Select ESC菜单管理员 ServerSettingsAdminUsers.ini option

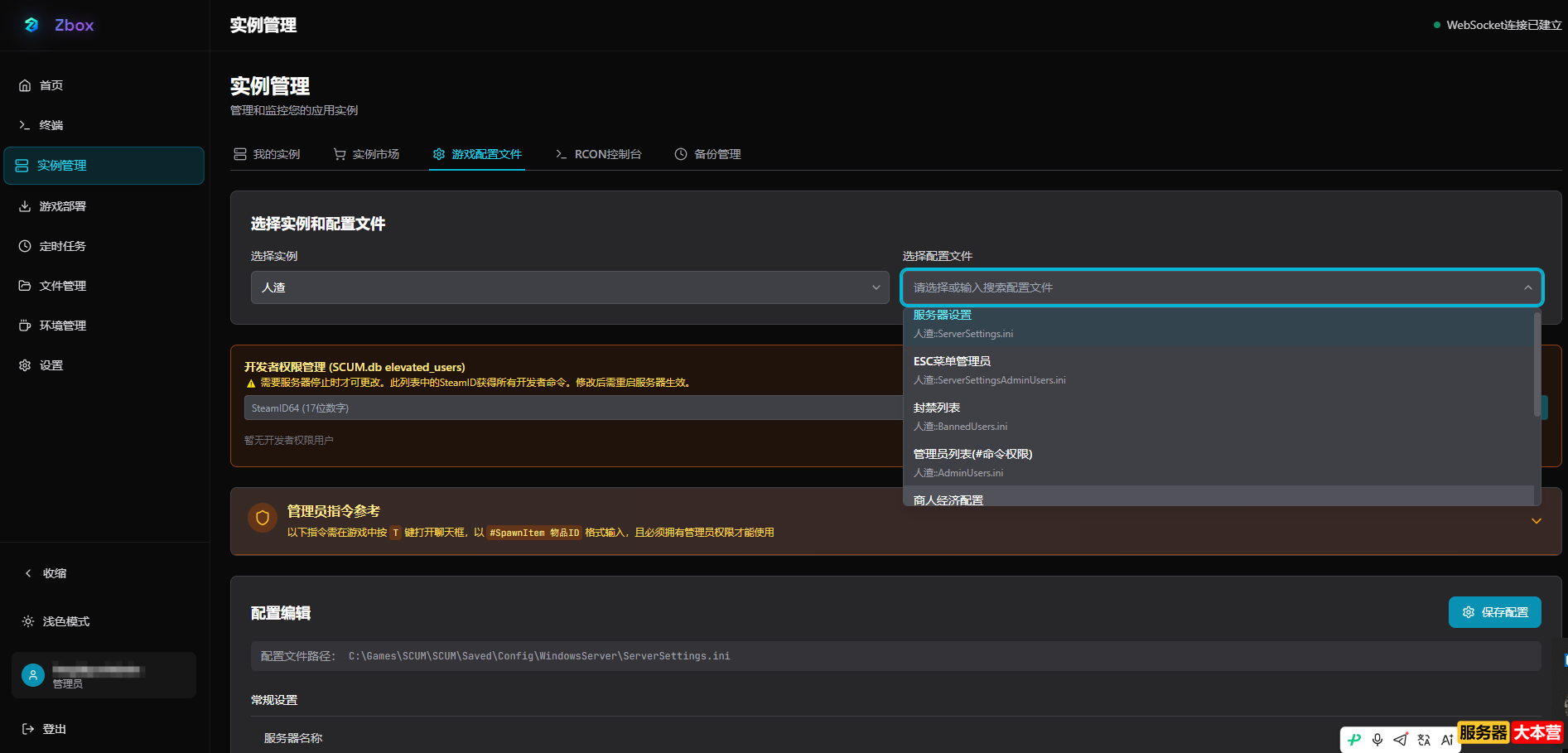click(1218, 369)
